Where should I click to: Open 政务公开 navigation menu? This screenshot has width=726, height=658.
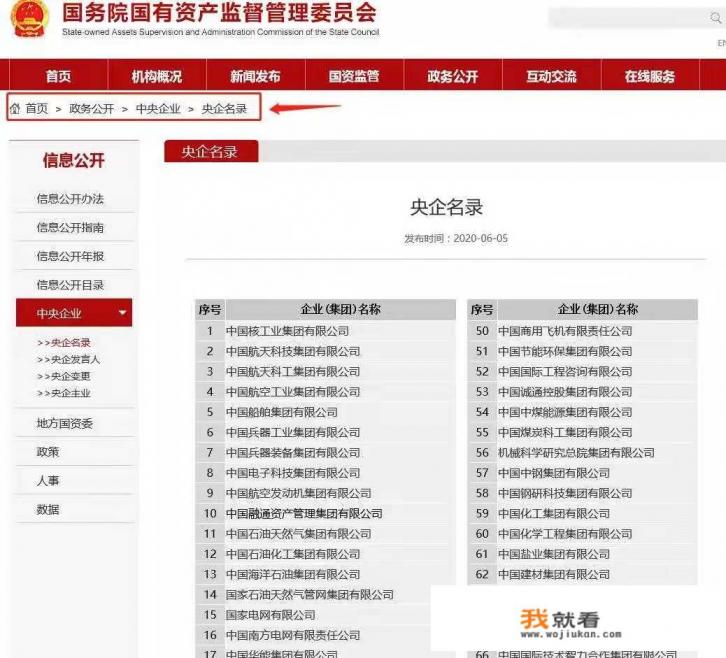pyautogui.click(x=452, y=76)
